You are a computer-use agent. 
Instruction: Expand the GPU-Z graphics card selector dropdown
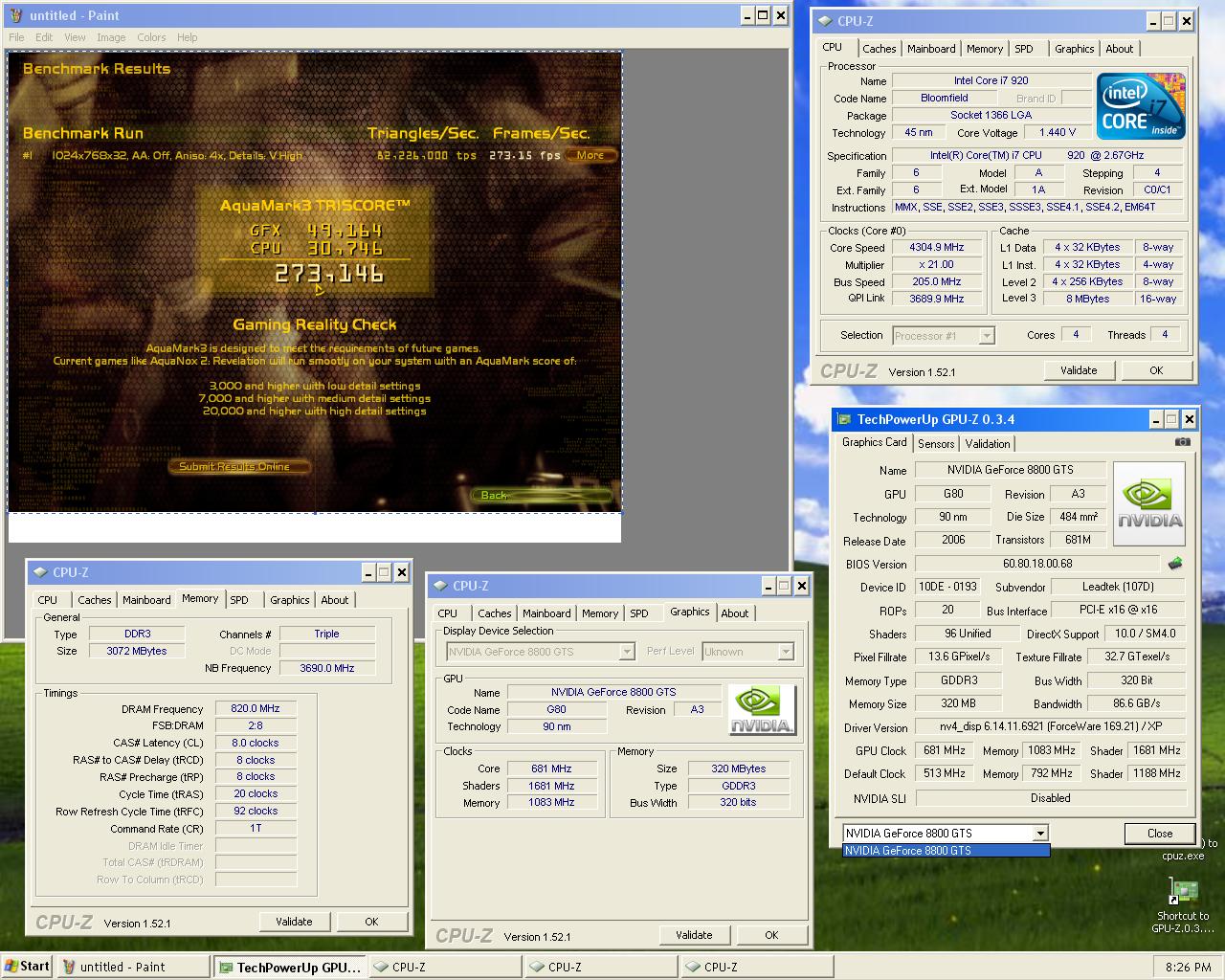tap(1040, 834)
